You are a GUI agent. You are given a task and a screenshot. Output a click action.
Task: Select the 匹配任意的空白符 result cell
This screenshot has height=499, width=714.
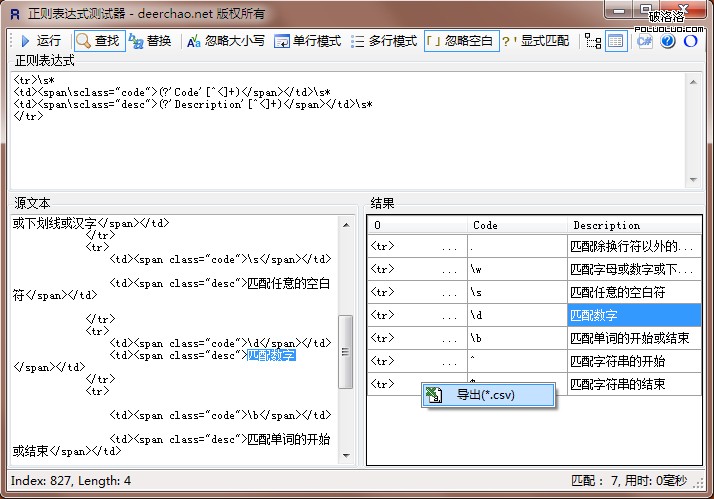pos(632,291)
